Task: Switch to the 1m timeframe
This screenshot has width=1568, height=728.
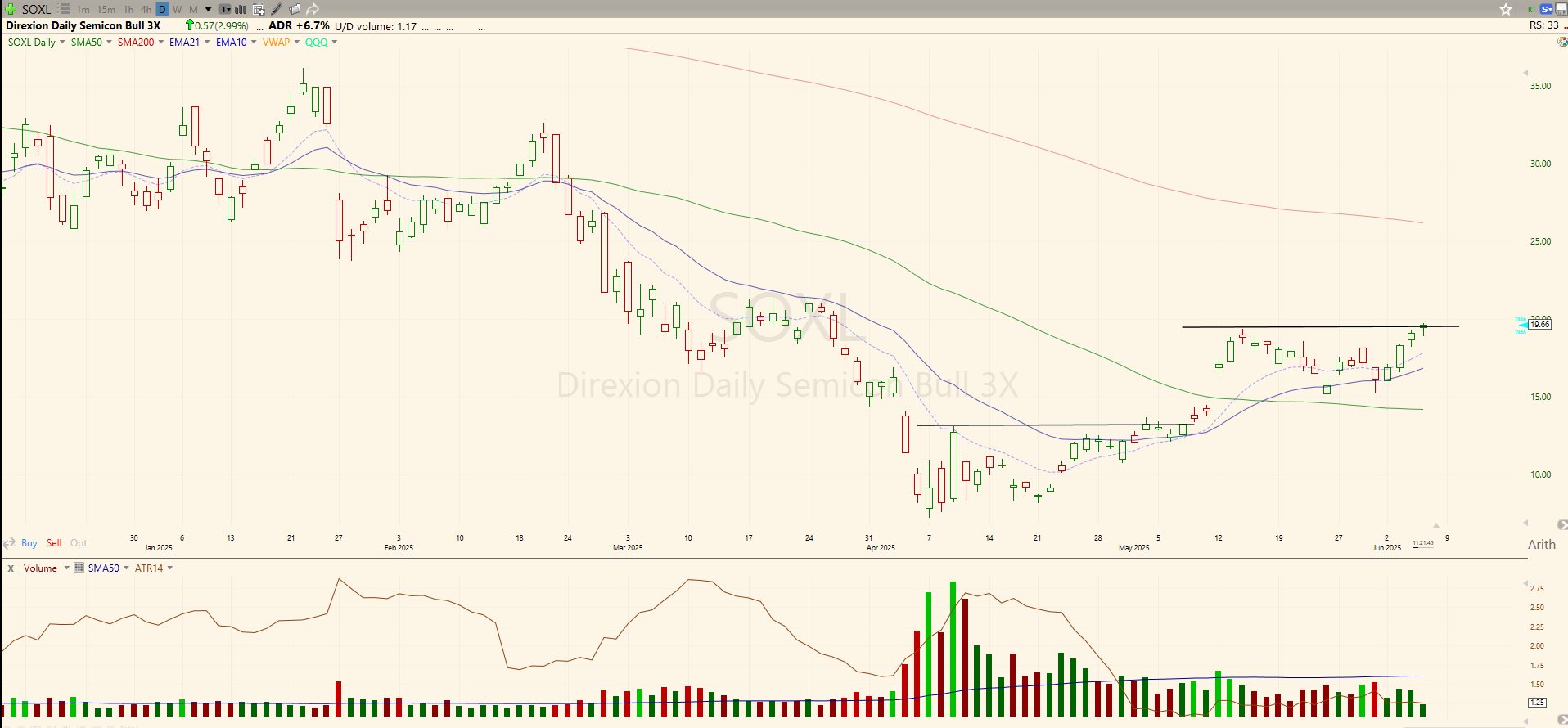Action: [x=83, y=9]
